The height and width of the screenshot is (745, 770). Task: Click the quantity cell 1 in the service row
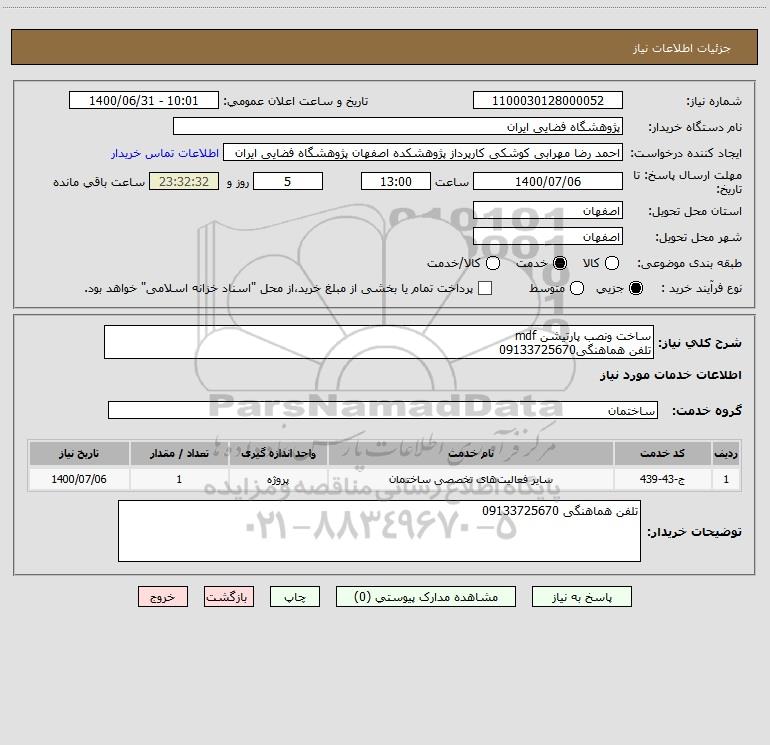coord(179,479)
